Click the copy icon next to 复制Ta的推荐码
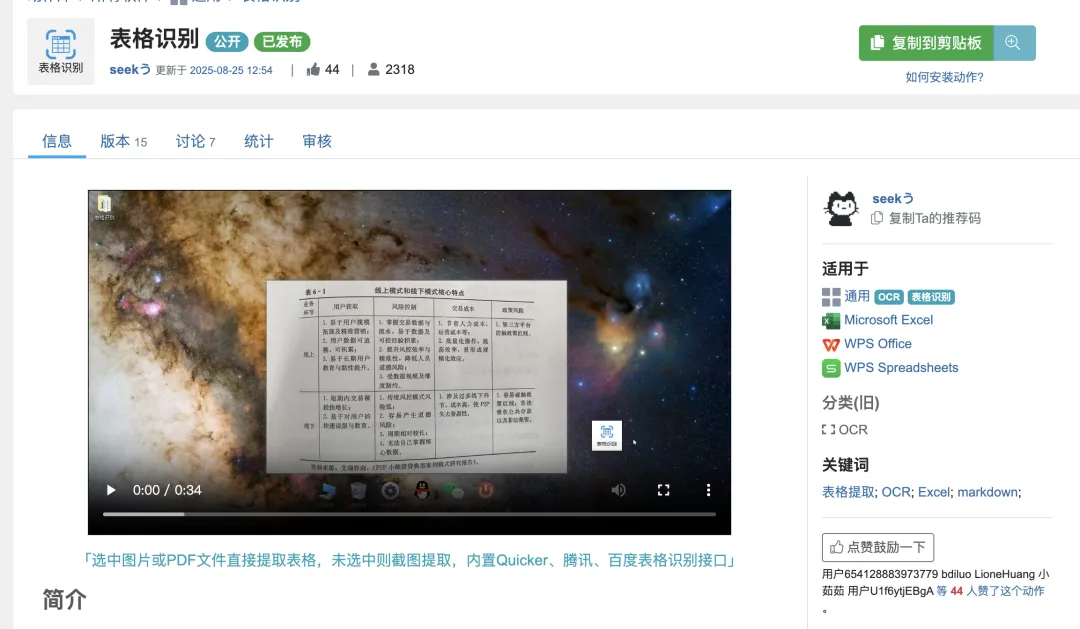1080x629 pixels. 877,218
